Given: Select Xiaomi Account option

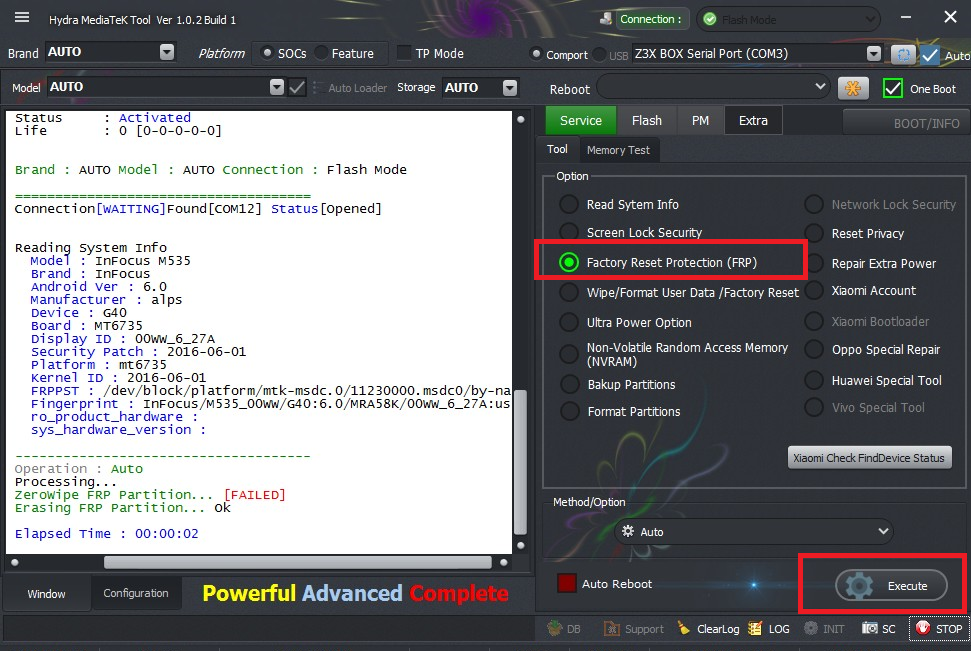Looking at the screenshot, I should [x=814, y=291].
